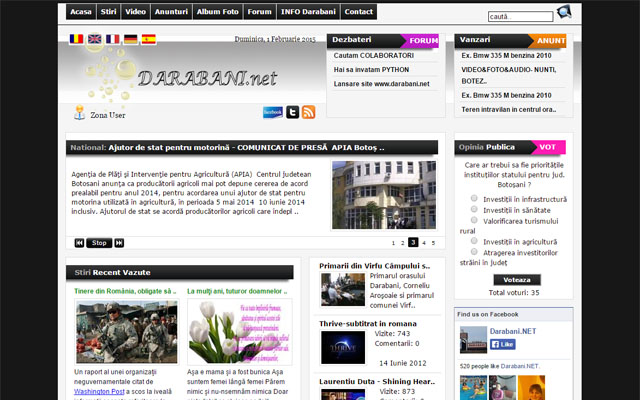
Task: Go to next slide in news slider
Action: (x=119, y=243)
